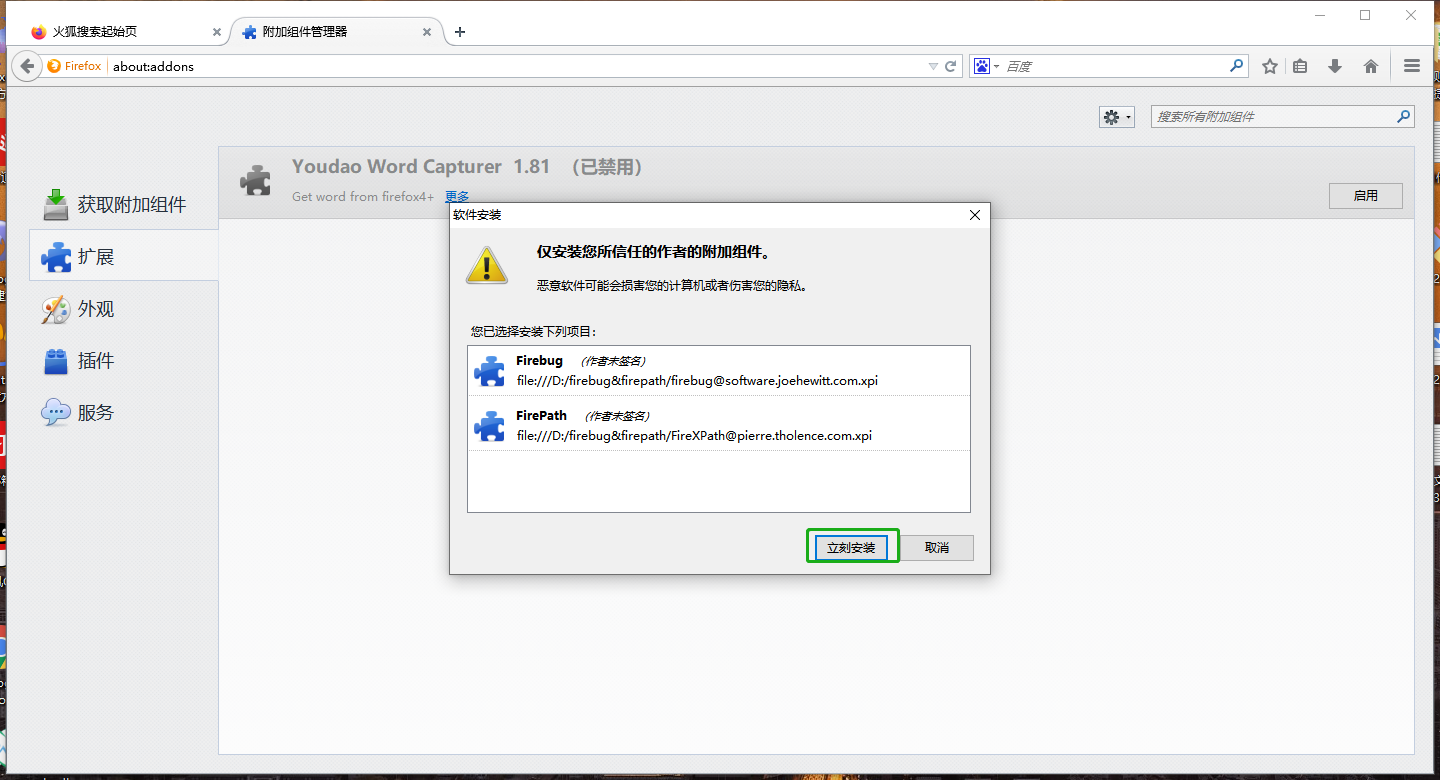Screen dimensions: 1440x780
Task: Open a new tab with plus button
Action: 460,32
